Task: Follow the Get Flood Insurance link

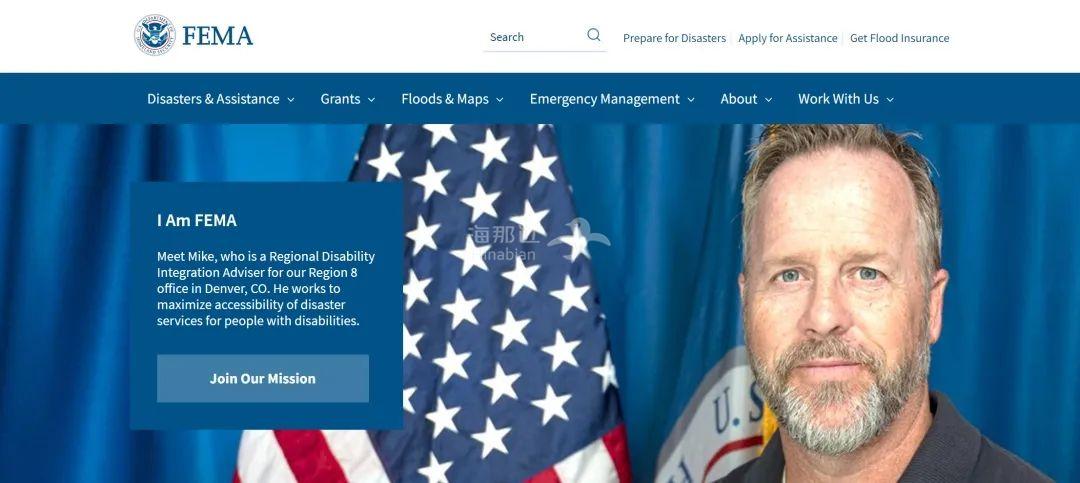Action: pyautogui.click(x=900, y=38)
